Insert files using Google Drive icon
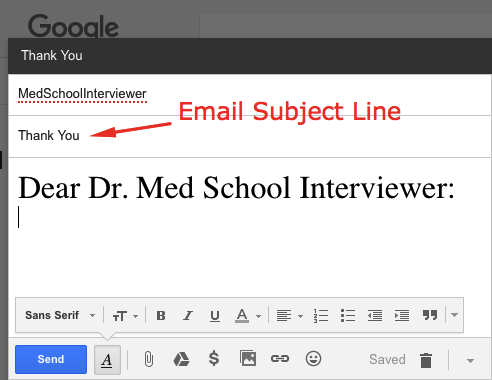This screenshot has height=380, width=492. tap(181, 359)
